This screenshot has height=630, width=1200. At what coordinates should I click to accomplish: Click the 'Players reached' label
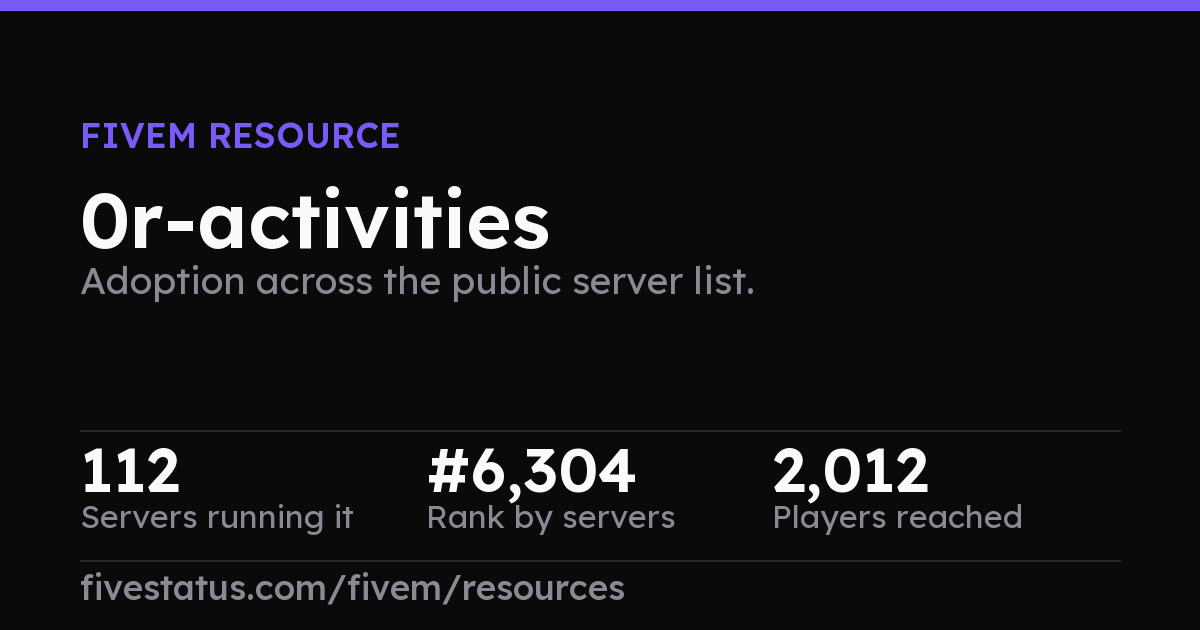tap(897, 518)
